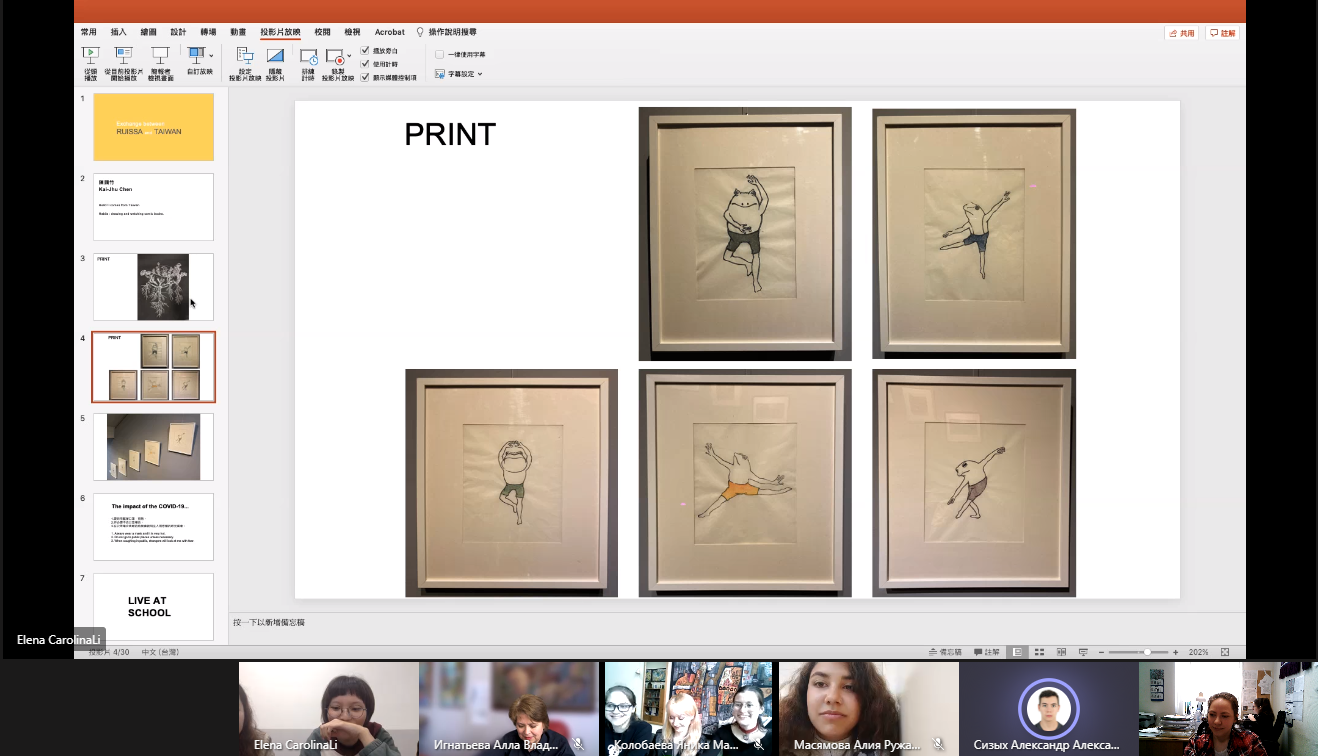
Task: Click the zoom slider in status bar
Action: 1146,652
